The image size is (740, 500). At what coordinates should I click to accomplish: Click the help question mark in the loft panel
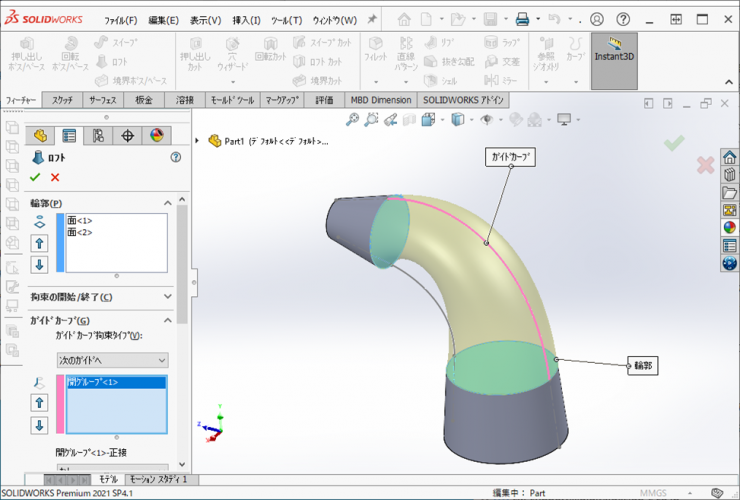coord(176,157)
